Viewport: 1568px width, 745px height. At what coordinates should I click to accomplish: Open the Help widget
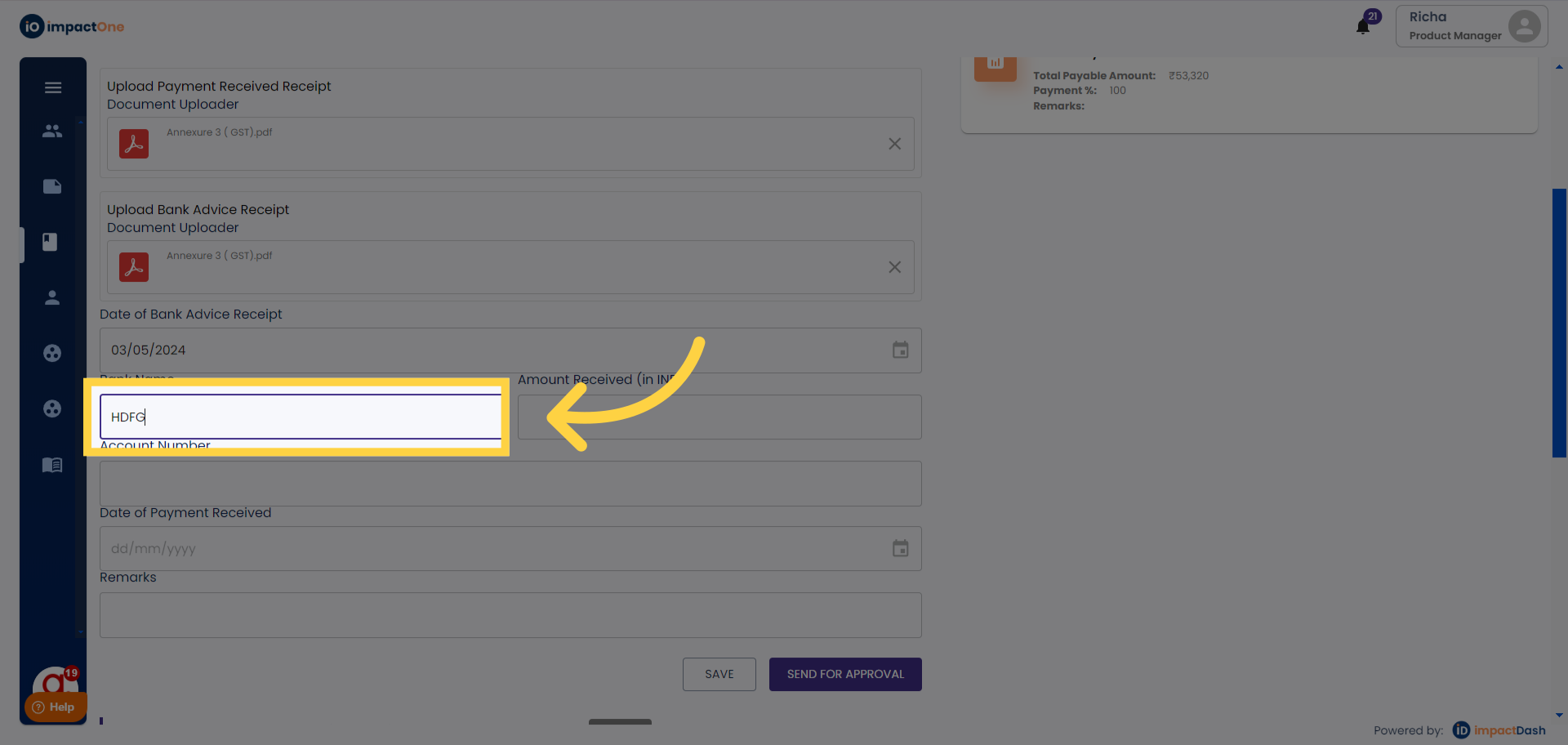click(x=55, y=707)
